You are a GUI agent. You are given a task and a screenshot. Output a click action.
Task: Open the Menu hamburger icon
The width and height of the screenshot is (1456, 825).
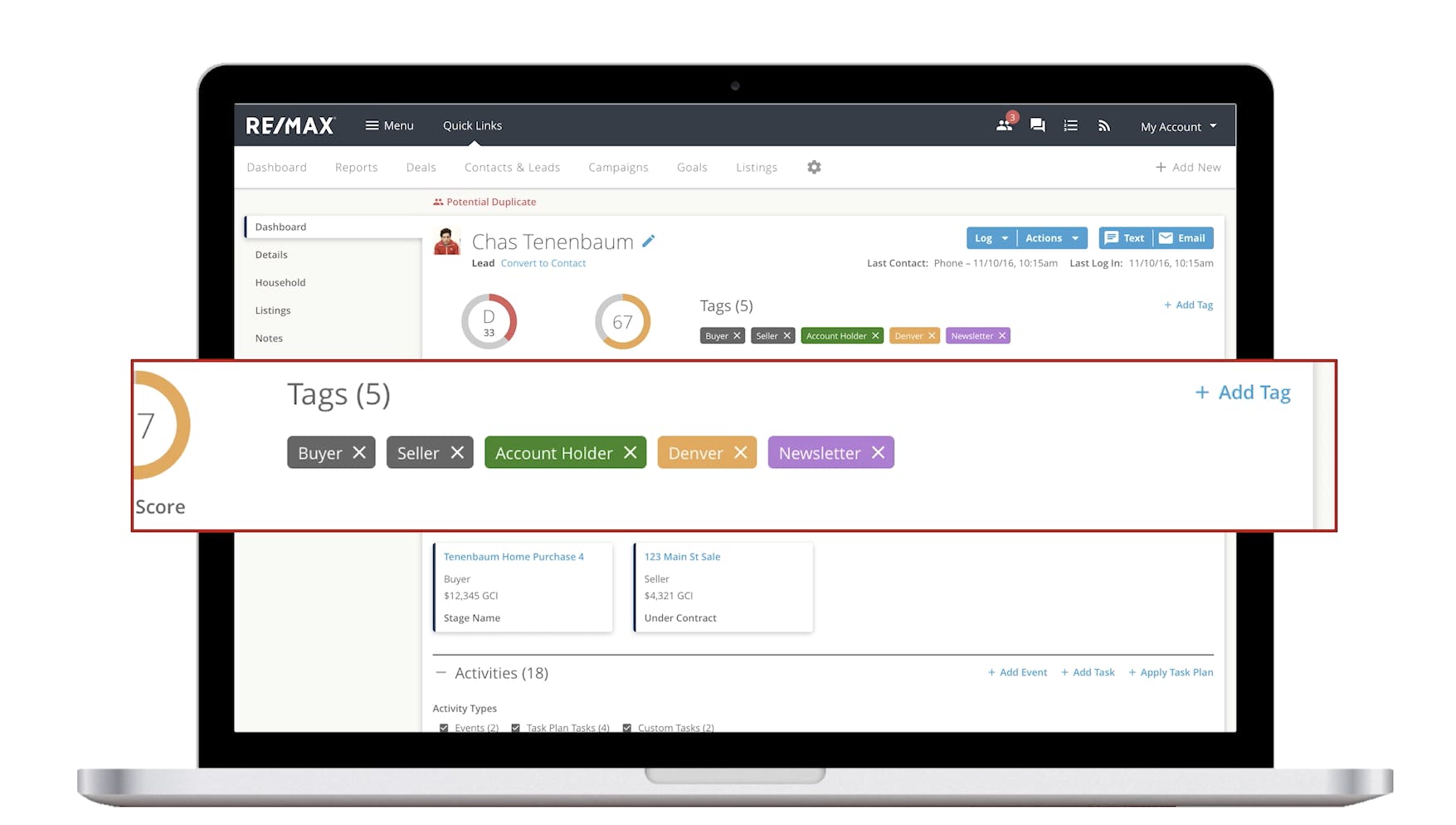click(x=371, y=124)
